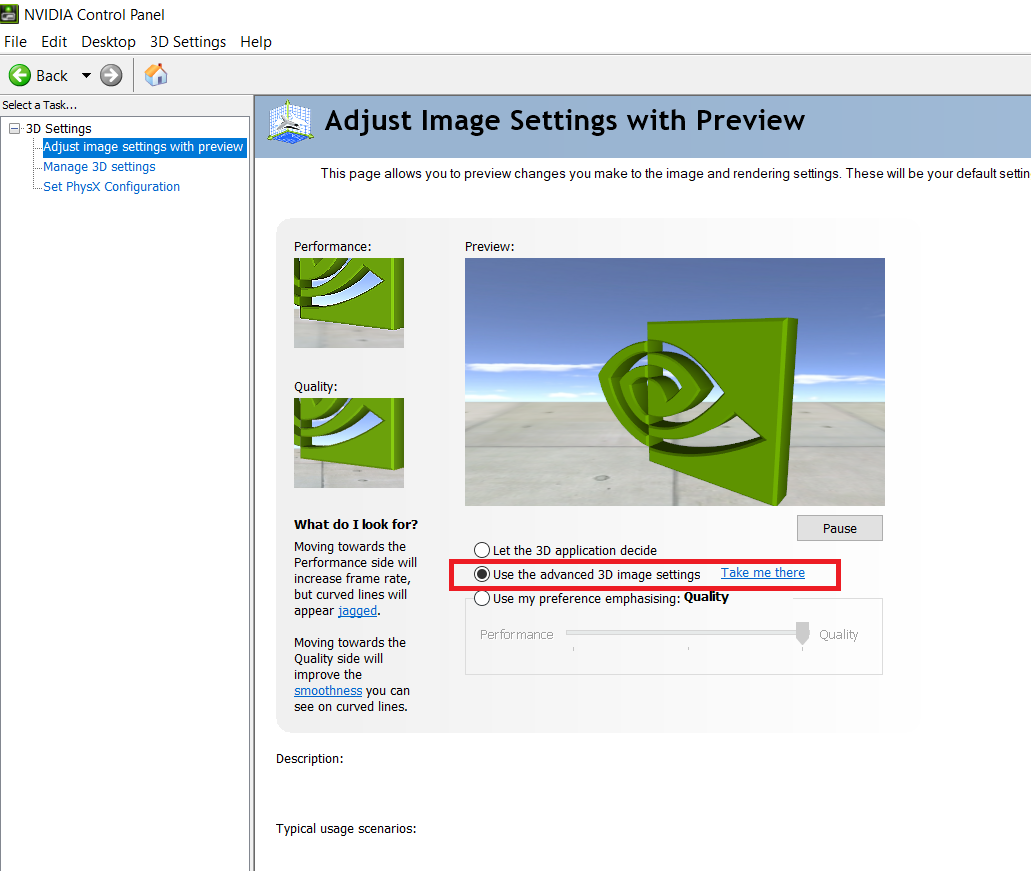Click the Performance sample thumbnail

(x=349, y=303)
